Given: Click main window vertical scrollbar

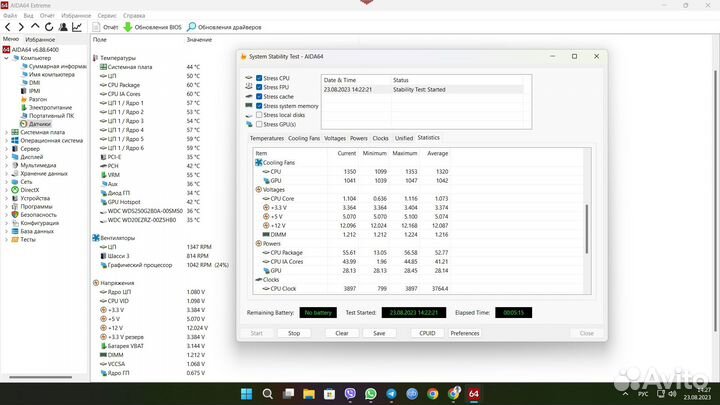Looking at the screenshot, I should (x=715, y=201).
